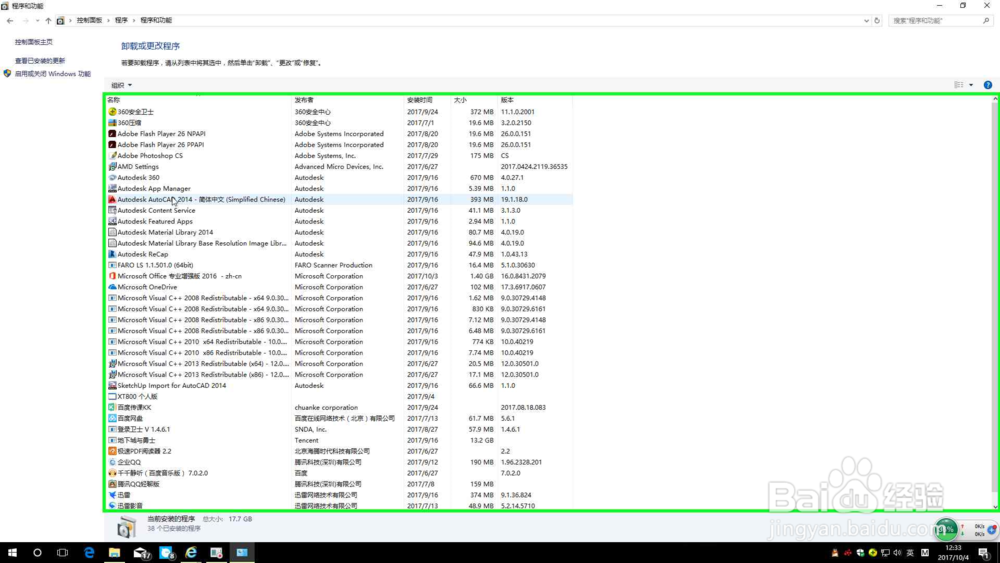Open 启用或关闭 Windows 功能 link
The width and height of the screenshot is (1000, 563).
point(52,74)
